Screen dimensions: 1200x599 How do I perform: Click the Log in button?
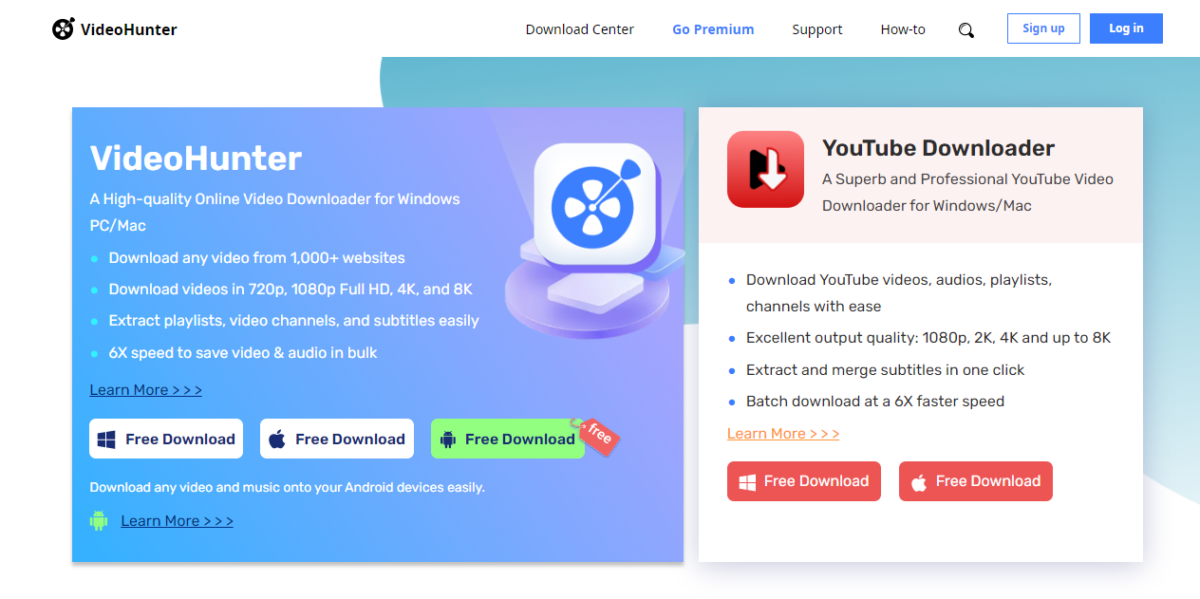point(1126,28)
